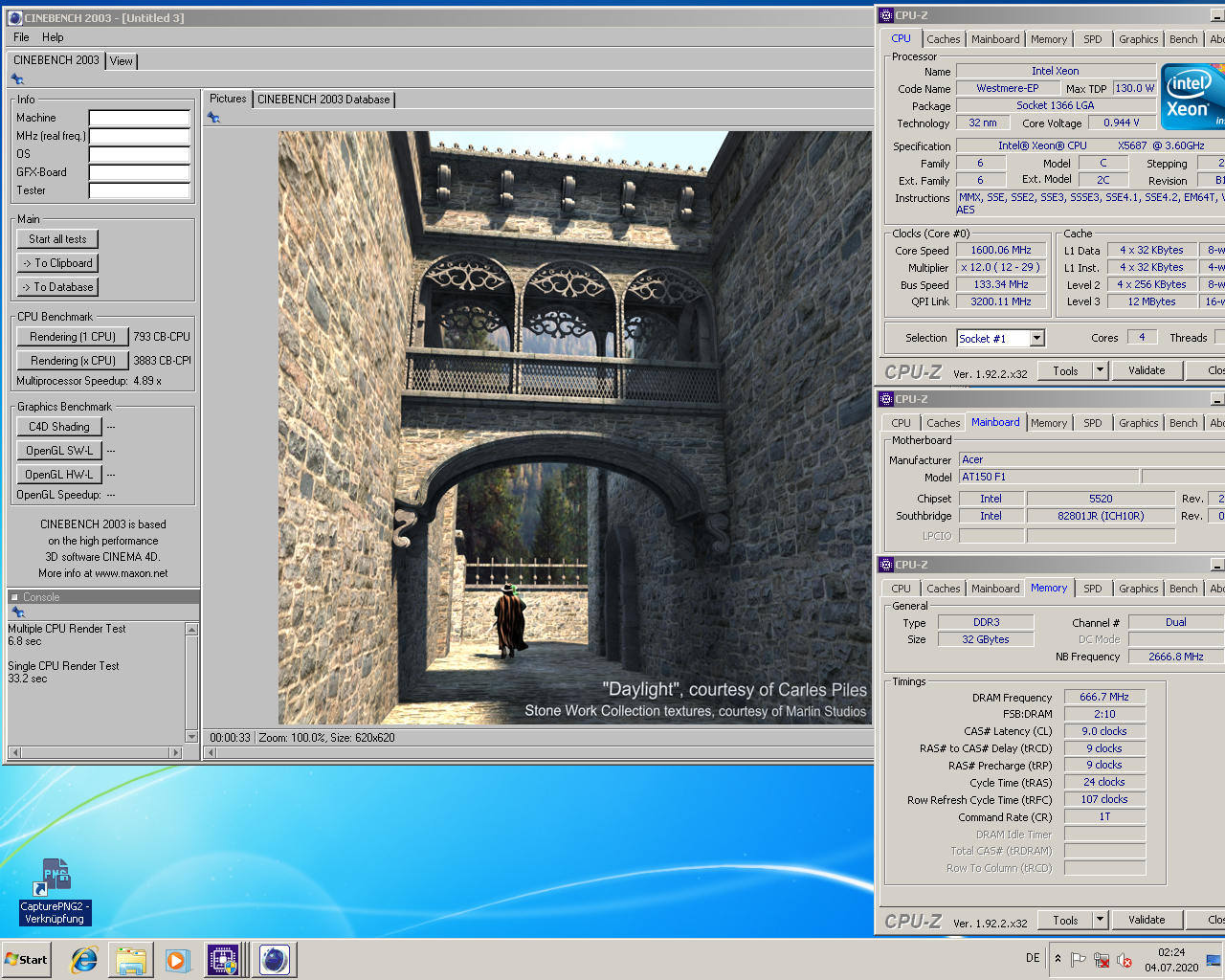Click the network tray icon
Screen dimensions: 1225x980
pyautogui.click(x=1102, y=960)
